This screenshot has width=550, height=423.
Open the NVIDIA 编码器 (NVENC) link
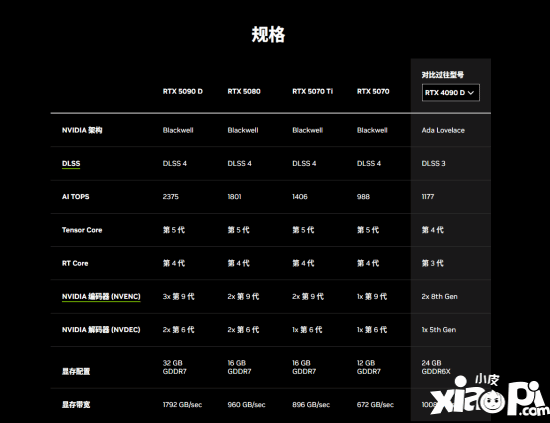coord(101,297)
